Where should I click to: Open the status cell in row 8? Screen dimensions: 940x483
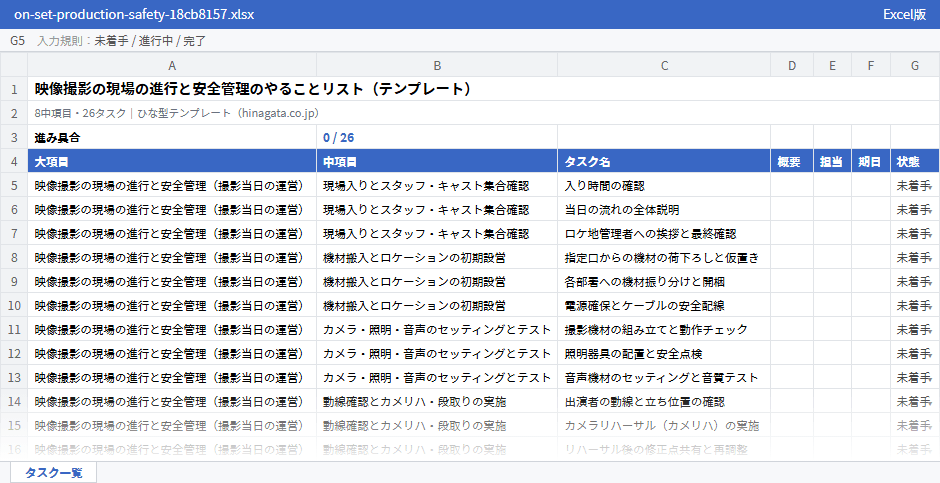tap(915, 258)
